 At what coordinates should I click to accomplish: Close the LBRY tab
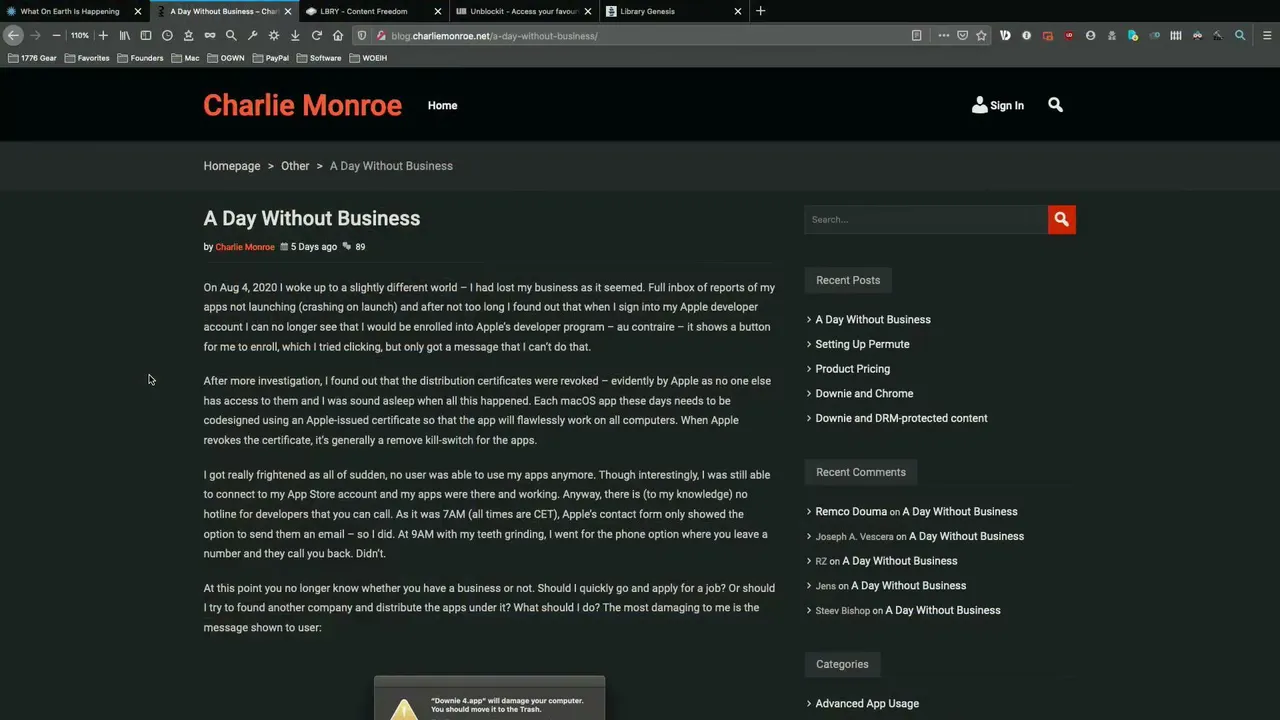click(x=438, y=11)
